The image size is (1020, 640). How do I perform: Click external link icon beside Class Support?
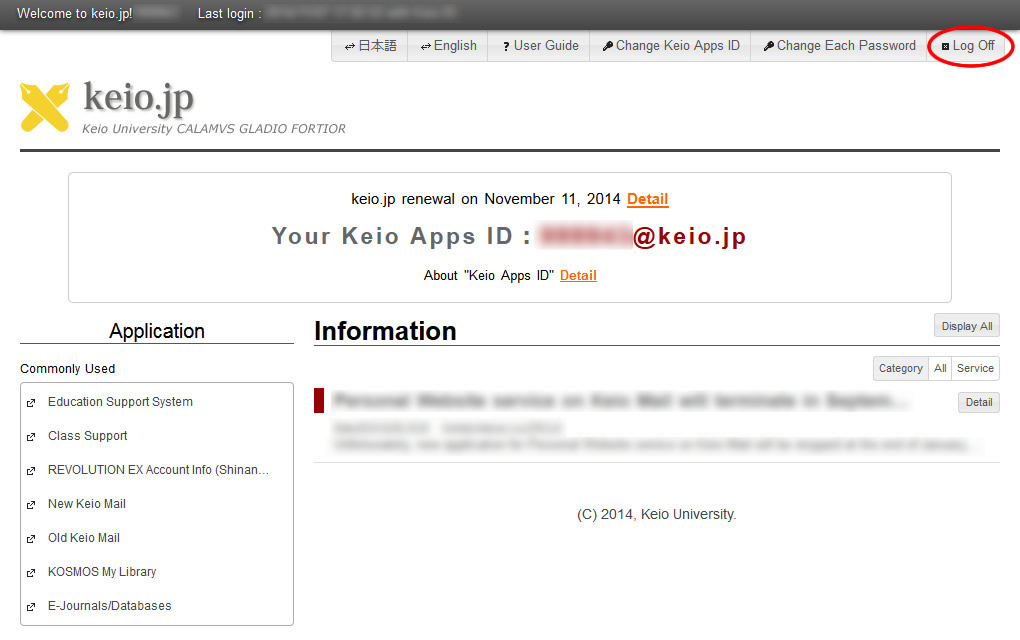tap(31, 437)
